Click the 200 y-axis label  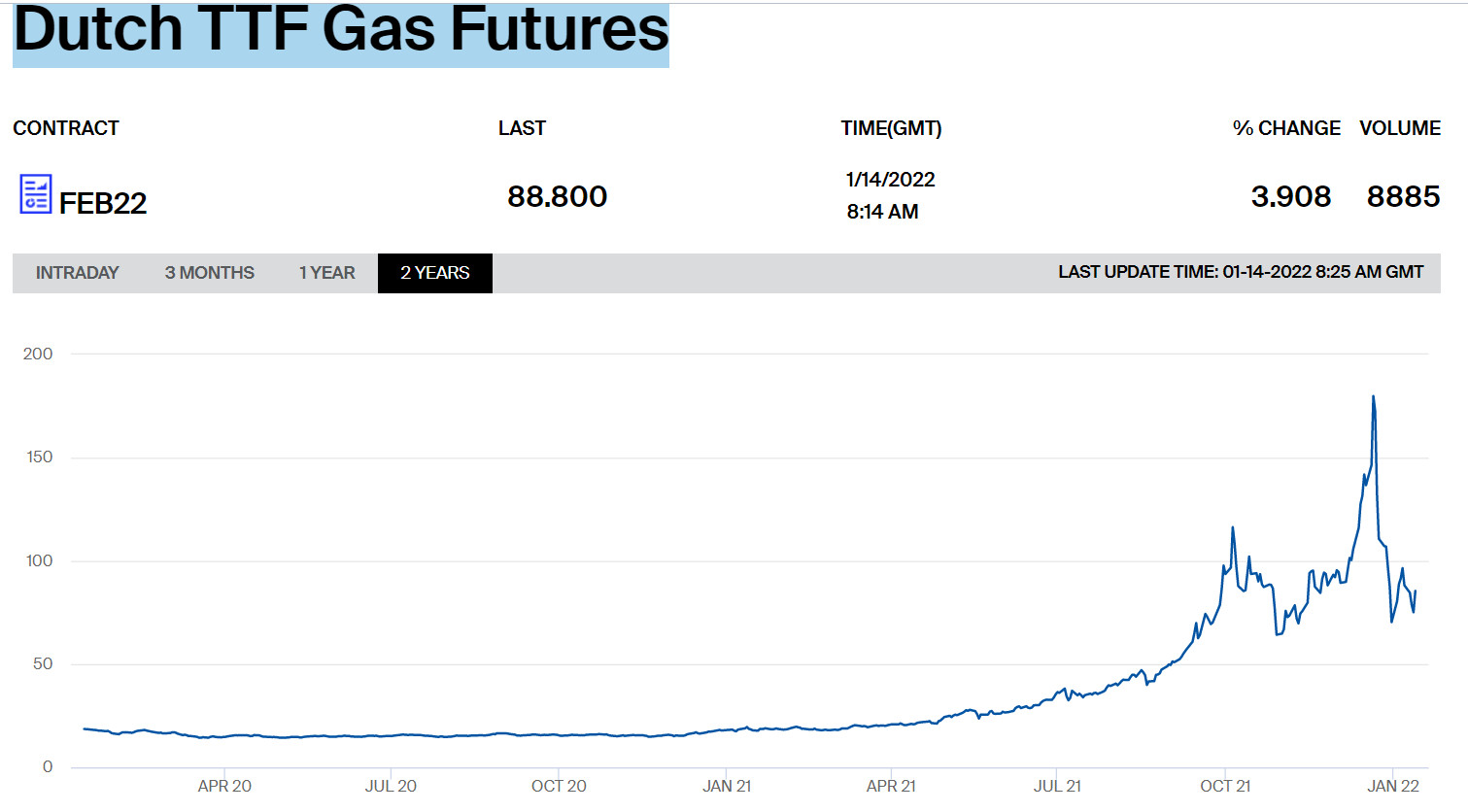coord(38,354)
